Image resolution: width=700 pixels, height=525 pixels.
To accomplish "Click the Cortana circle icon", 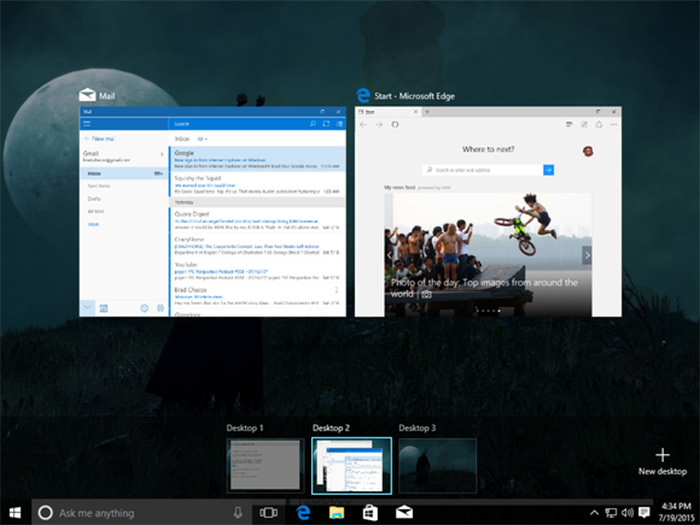I will [x=45, y=512].
